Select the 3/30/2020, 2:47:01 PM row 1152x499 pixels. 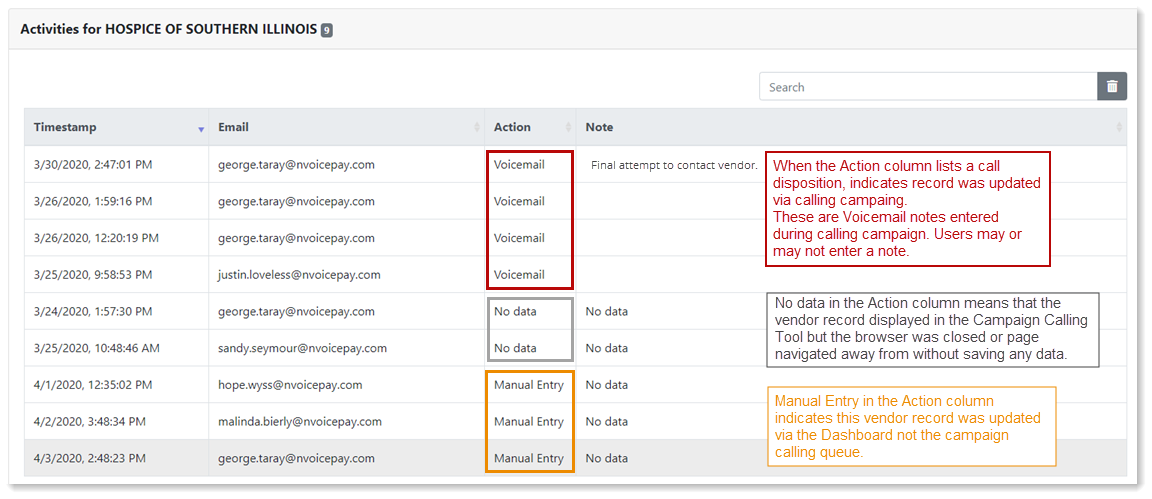click(575, 165)
